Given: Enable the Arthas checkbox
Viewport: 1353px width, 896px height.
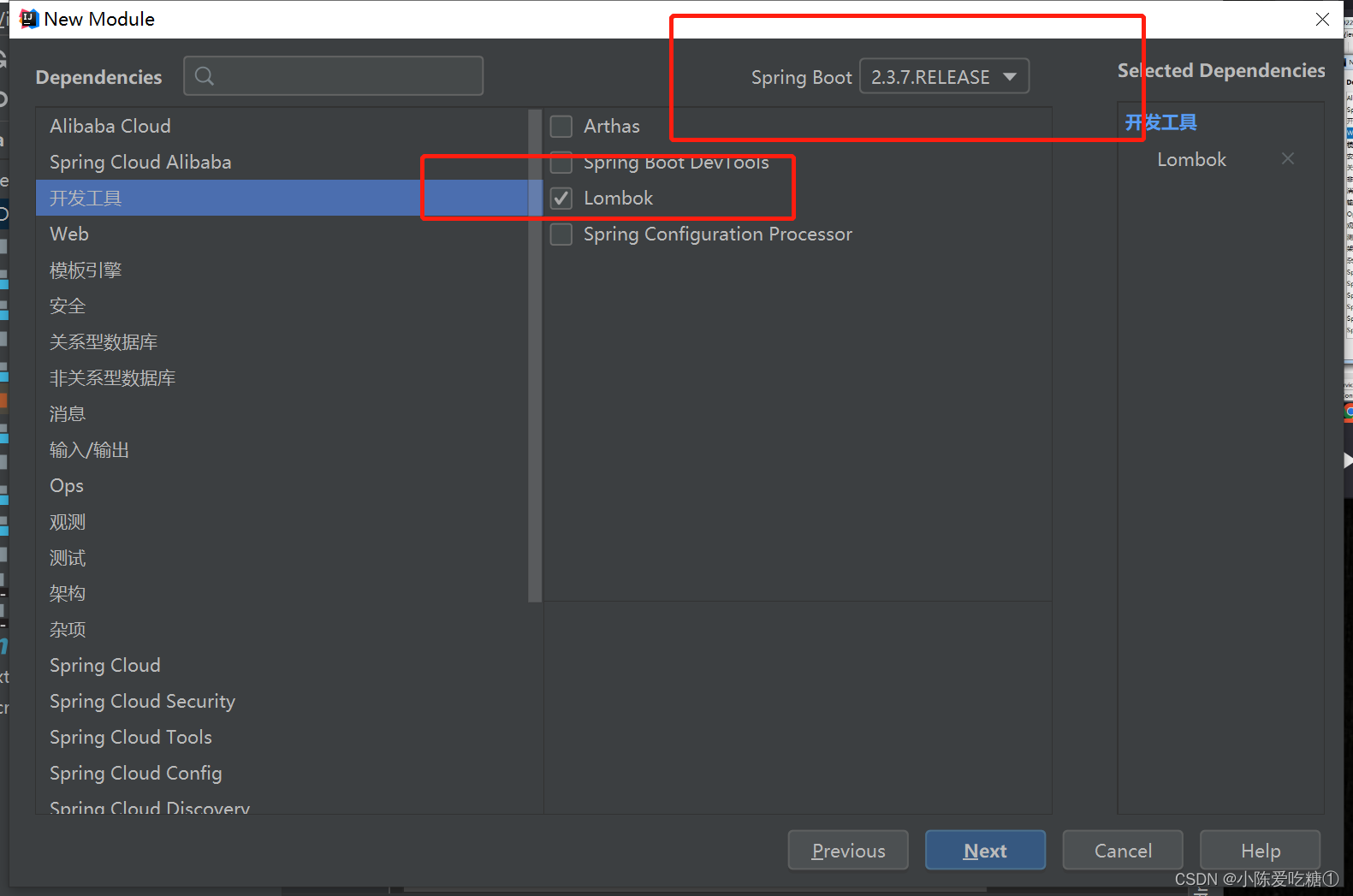Looking at the screenshot, I should click(x=561, y=127).
